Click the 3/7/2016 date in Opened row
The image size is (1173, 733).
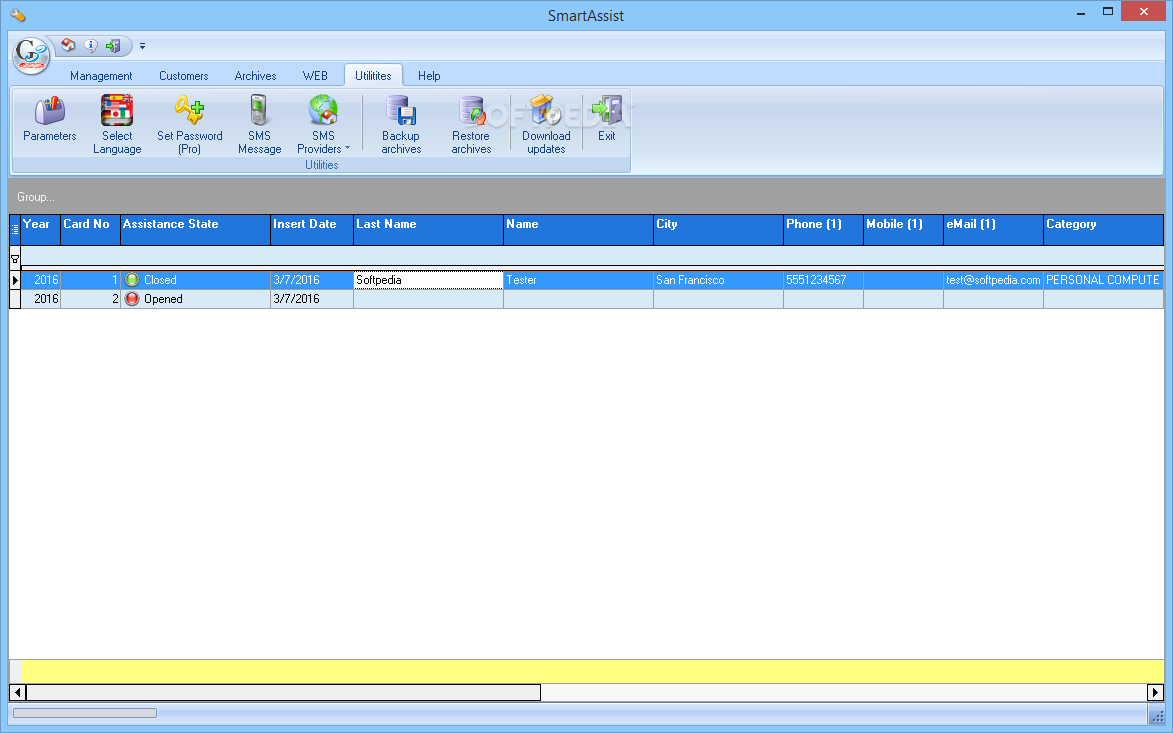tap(296, 298)
